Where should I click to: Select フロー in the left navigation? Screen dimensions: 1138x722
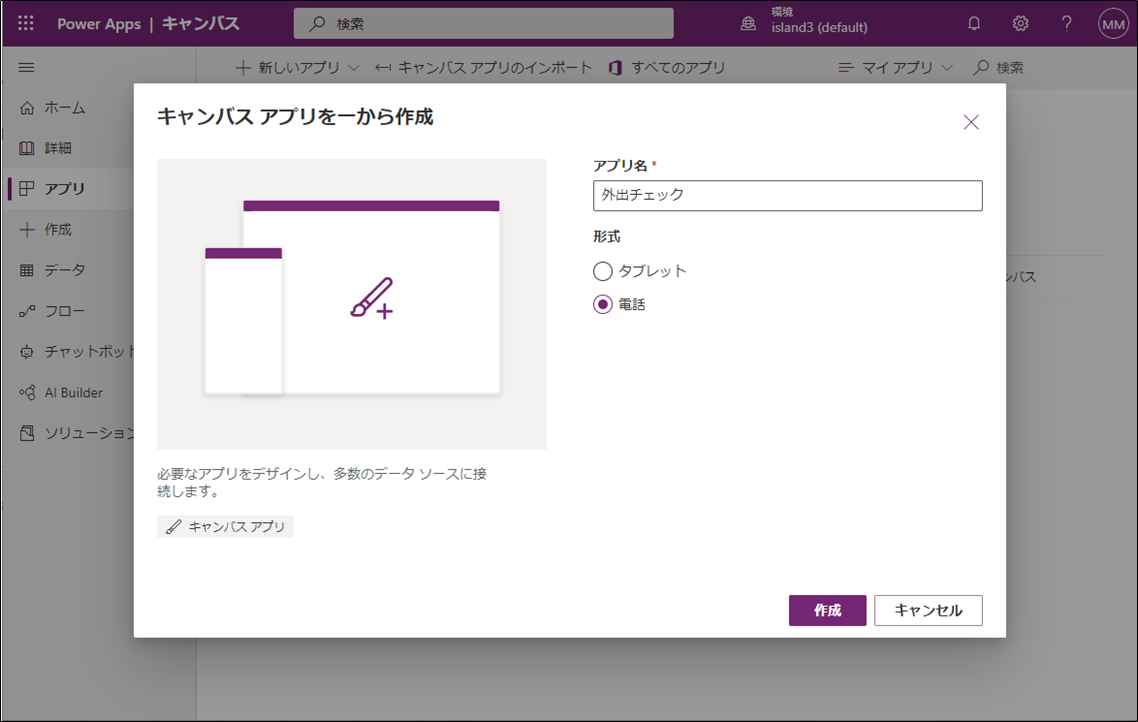click(x=60, y=311)
